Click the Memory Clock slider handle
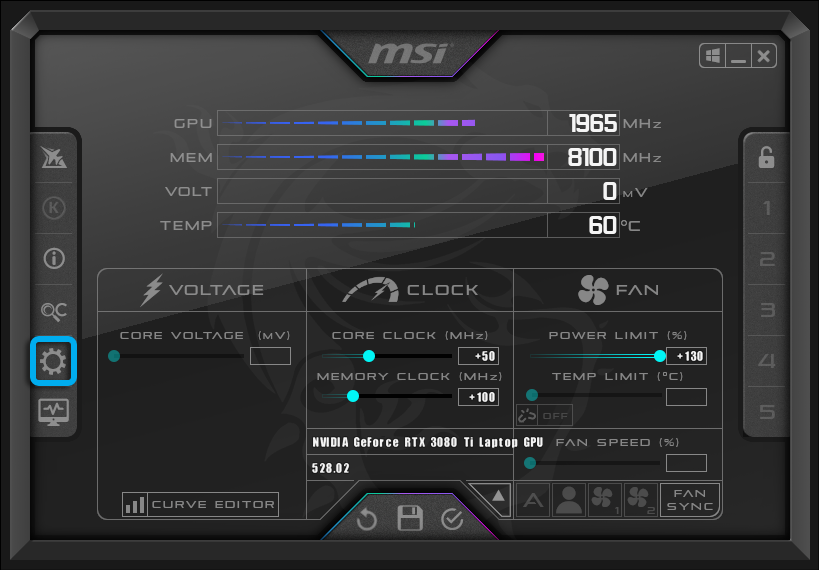Image resolution: width=819 pixels, height=570 pixels. click(x=353, y=396)
